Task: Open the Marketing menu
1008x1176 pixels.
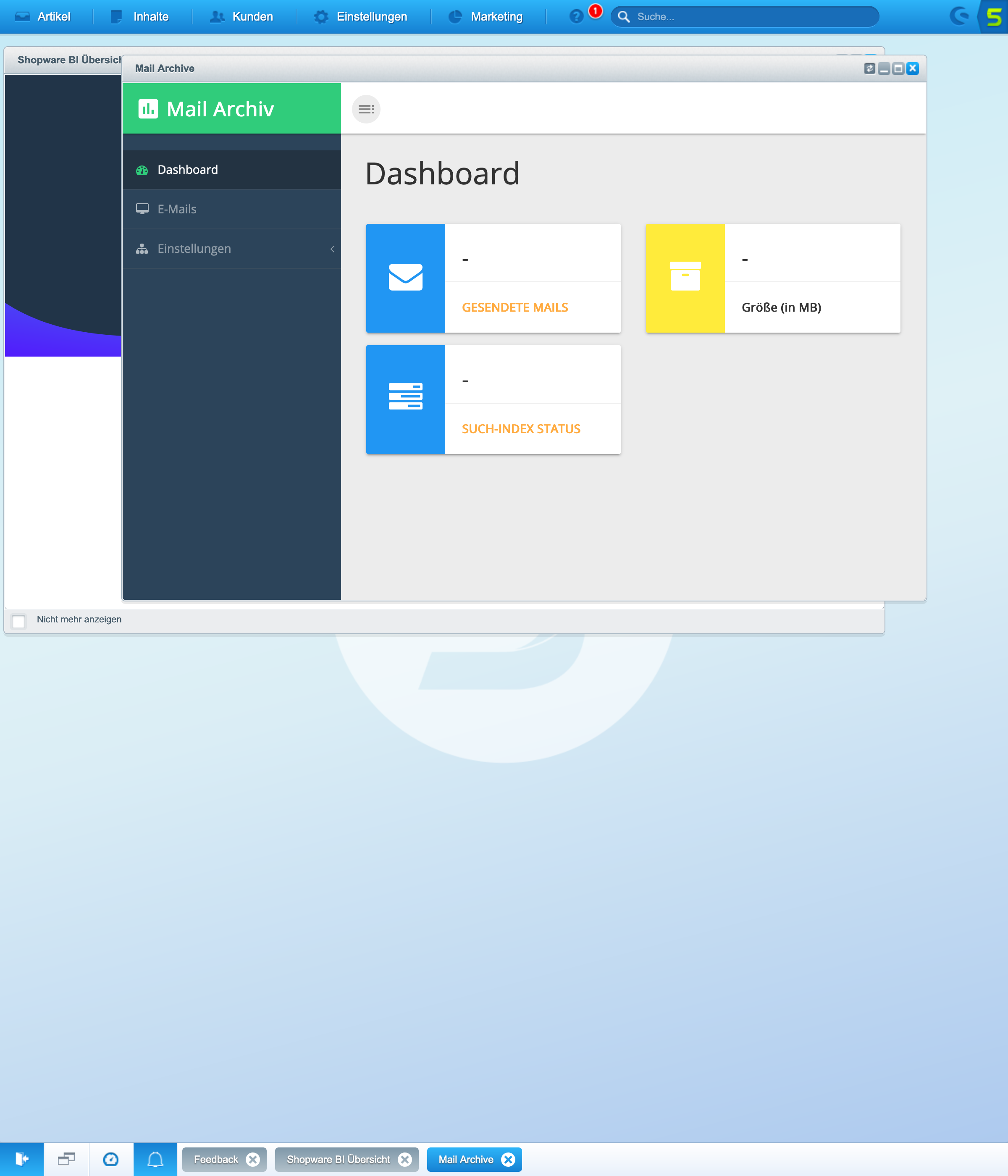Action: coord(486,16)
